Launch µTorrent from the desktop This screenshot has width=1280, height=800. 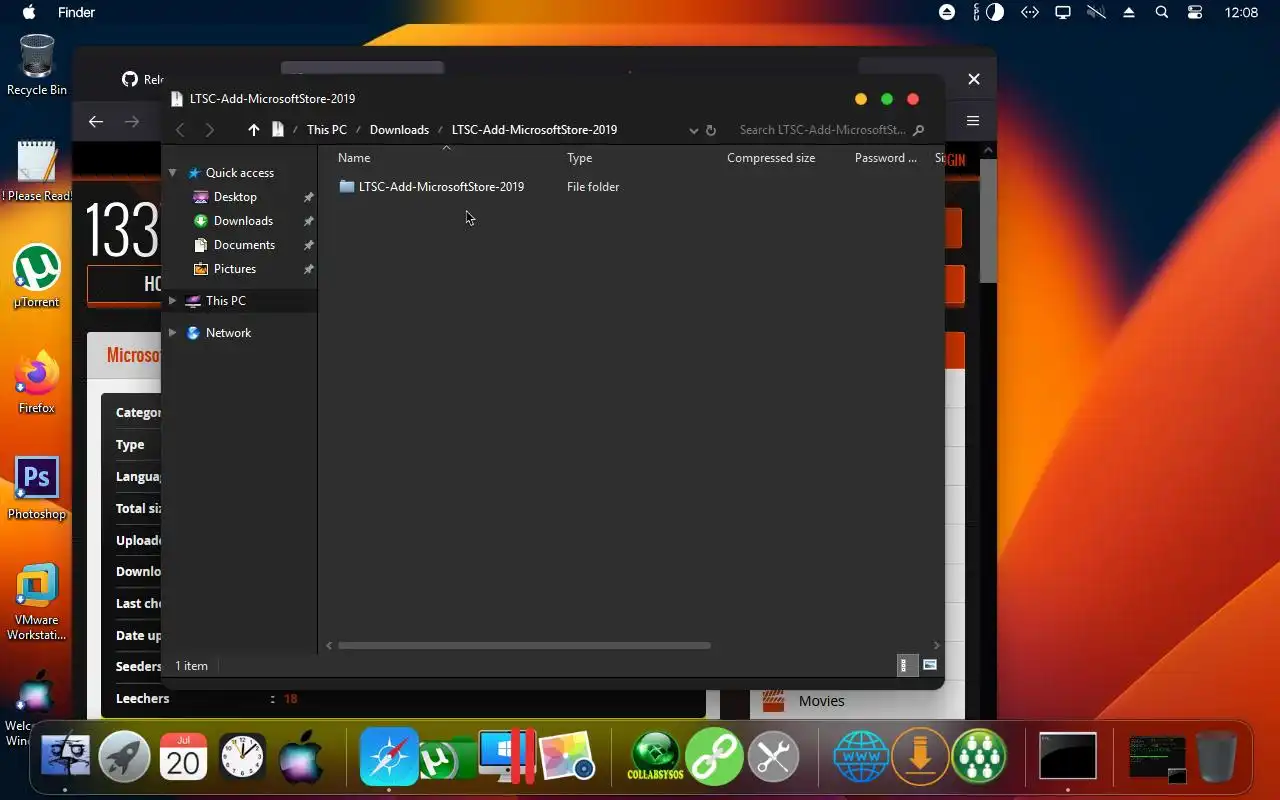37,276
